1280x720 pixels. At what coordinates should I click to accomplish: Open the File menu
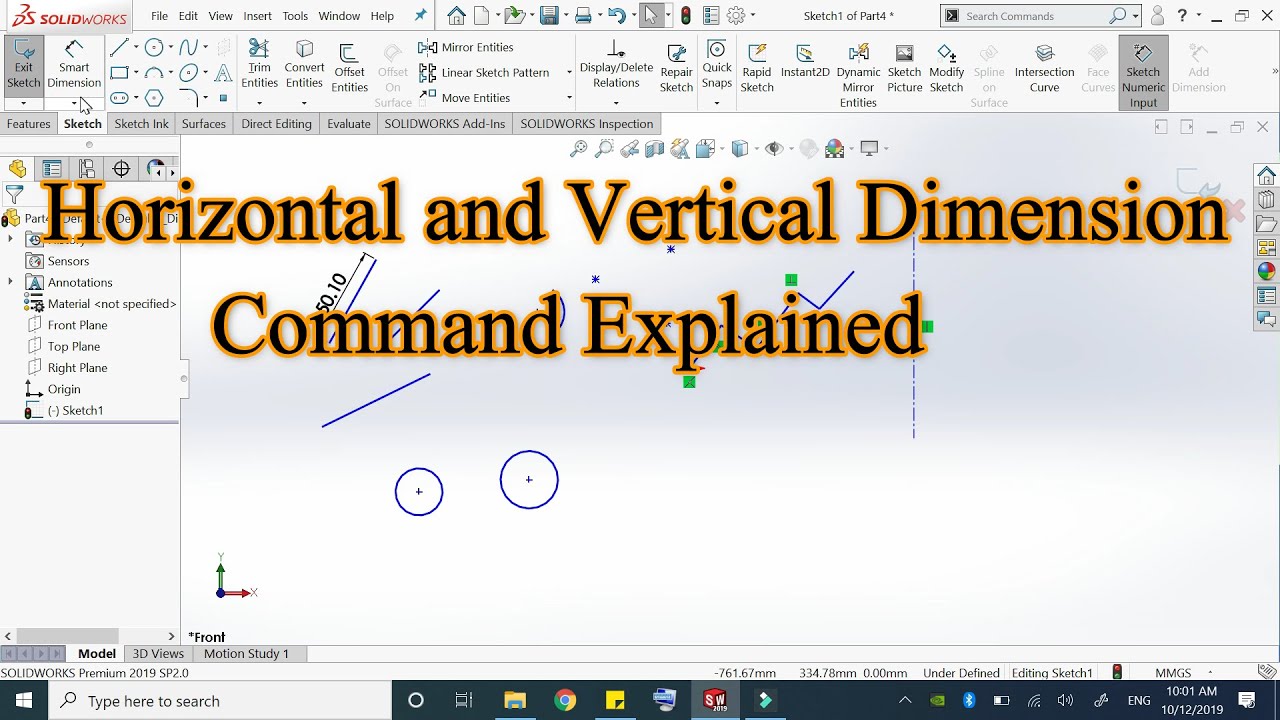[x=159, y=16]
